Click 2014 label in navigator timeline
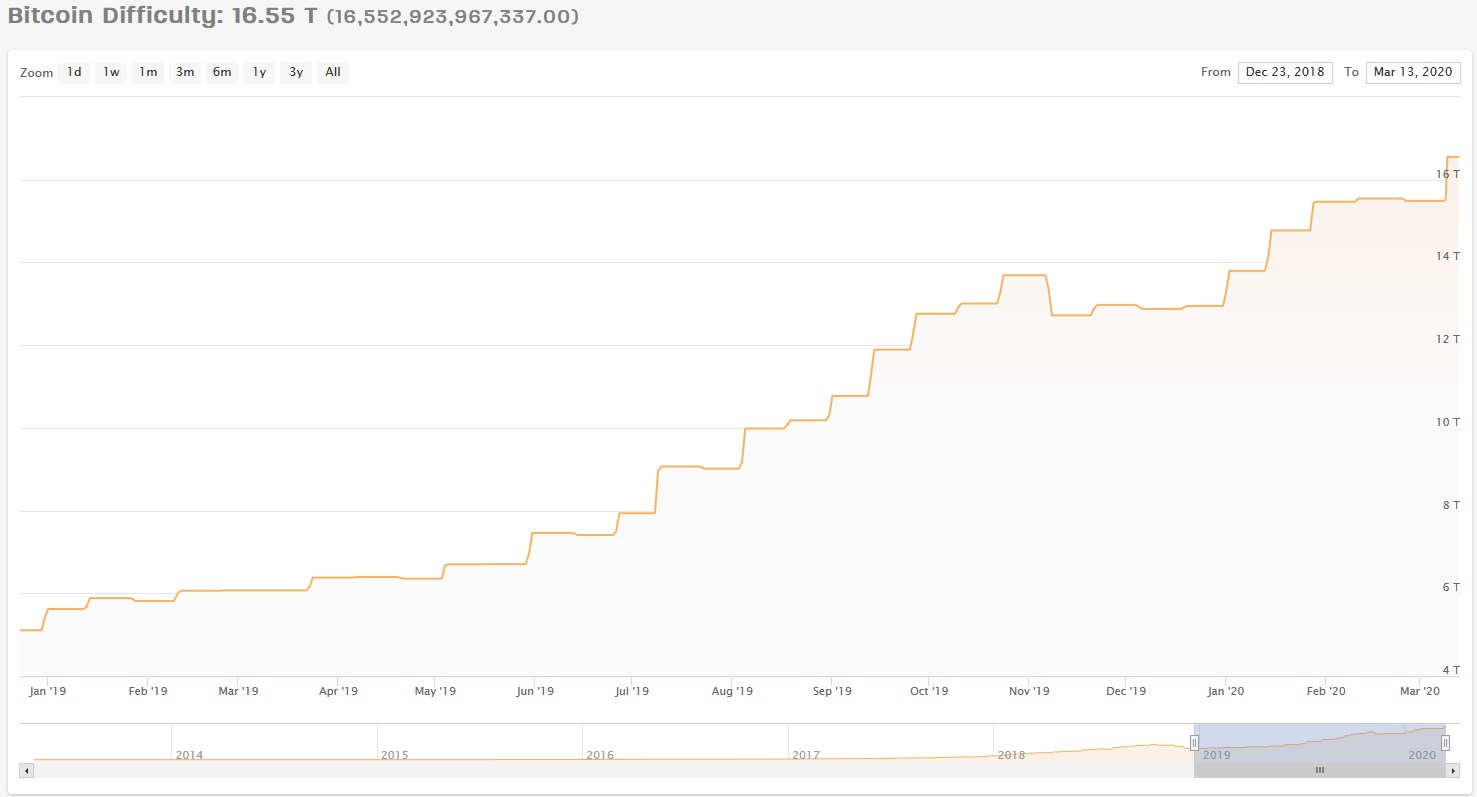The image size is (1477, 797). (189, 755)
